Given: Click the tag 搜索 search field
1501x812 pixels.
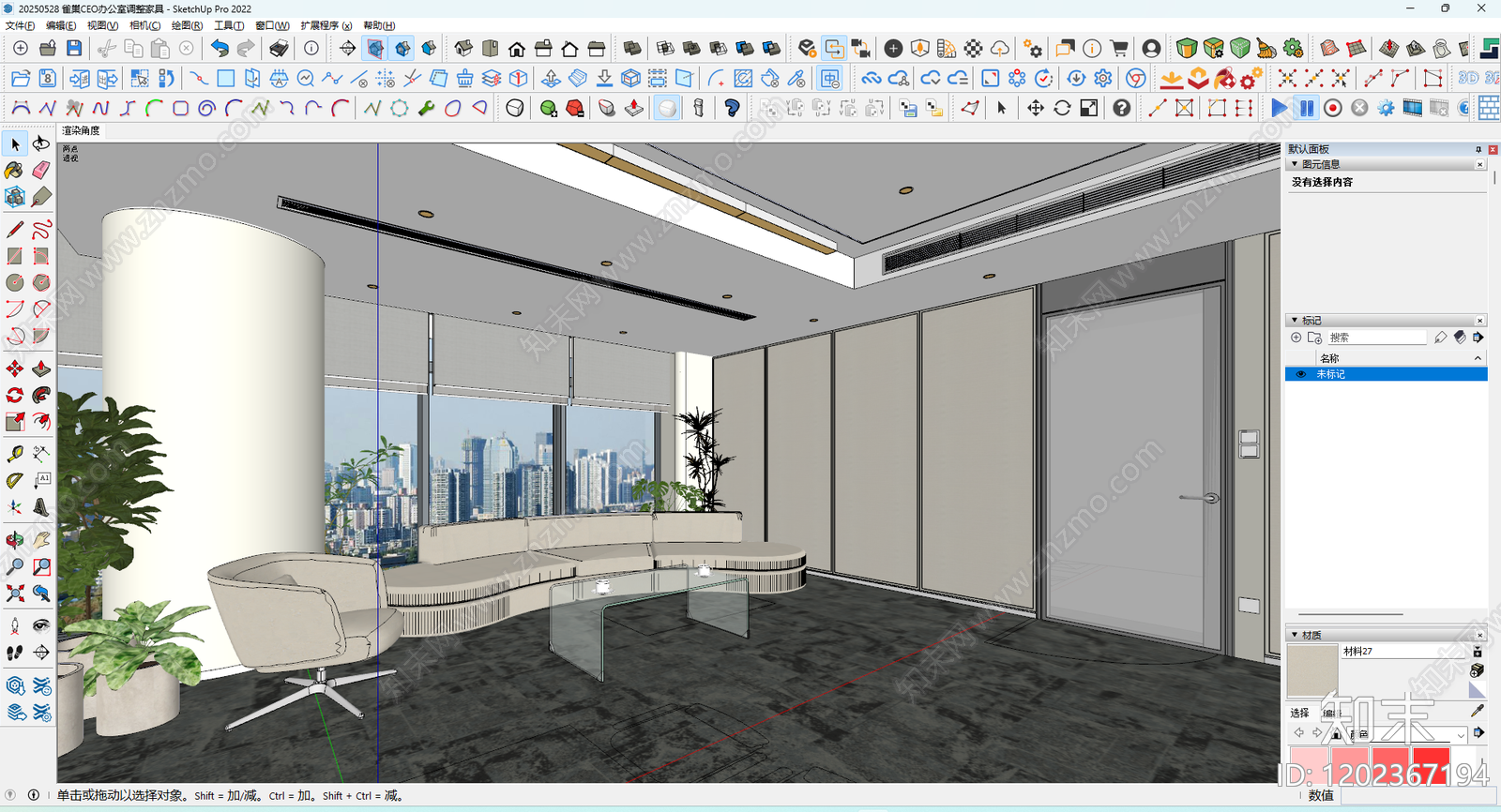Looking at the screenshot, I should pyautogui.click(x=1376, y=338).
